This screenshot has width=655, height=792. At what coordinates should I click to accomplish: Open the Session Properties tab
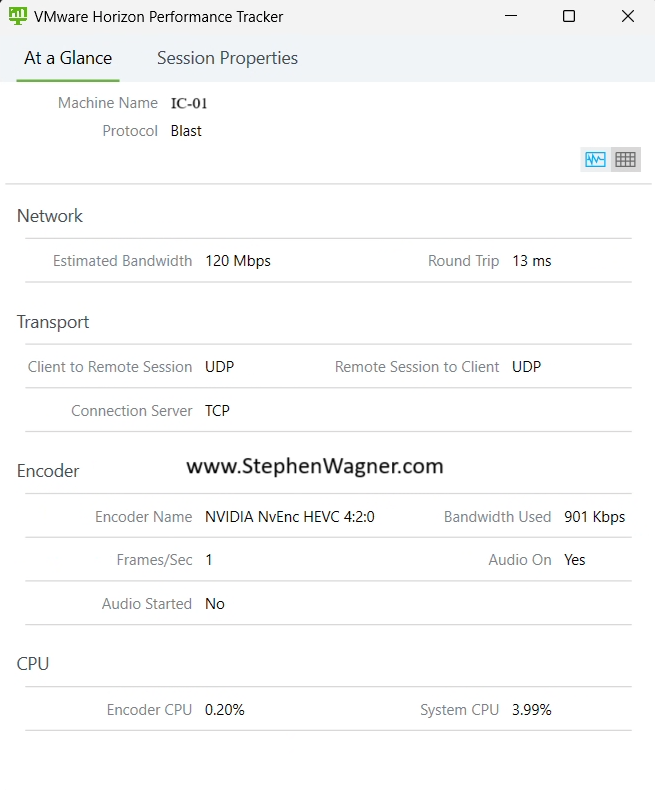coord(227,58)
